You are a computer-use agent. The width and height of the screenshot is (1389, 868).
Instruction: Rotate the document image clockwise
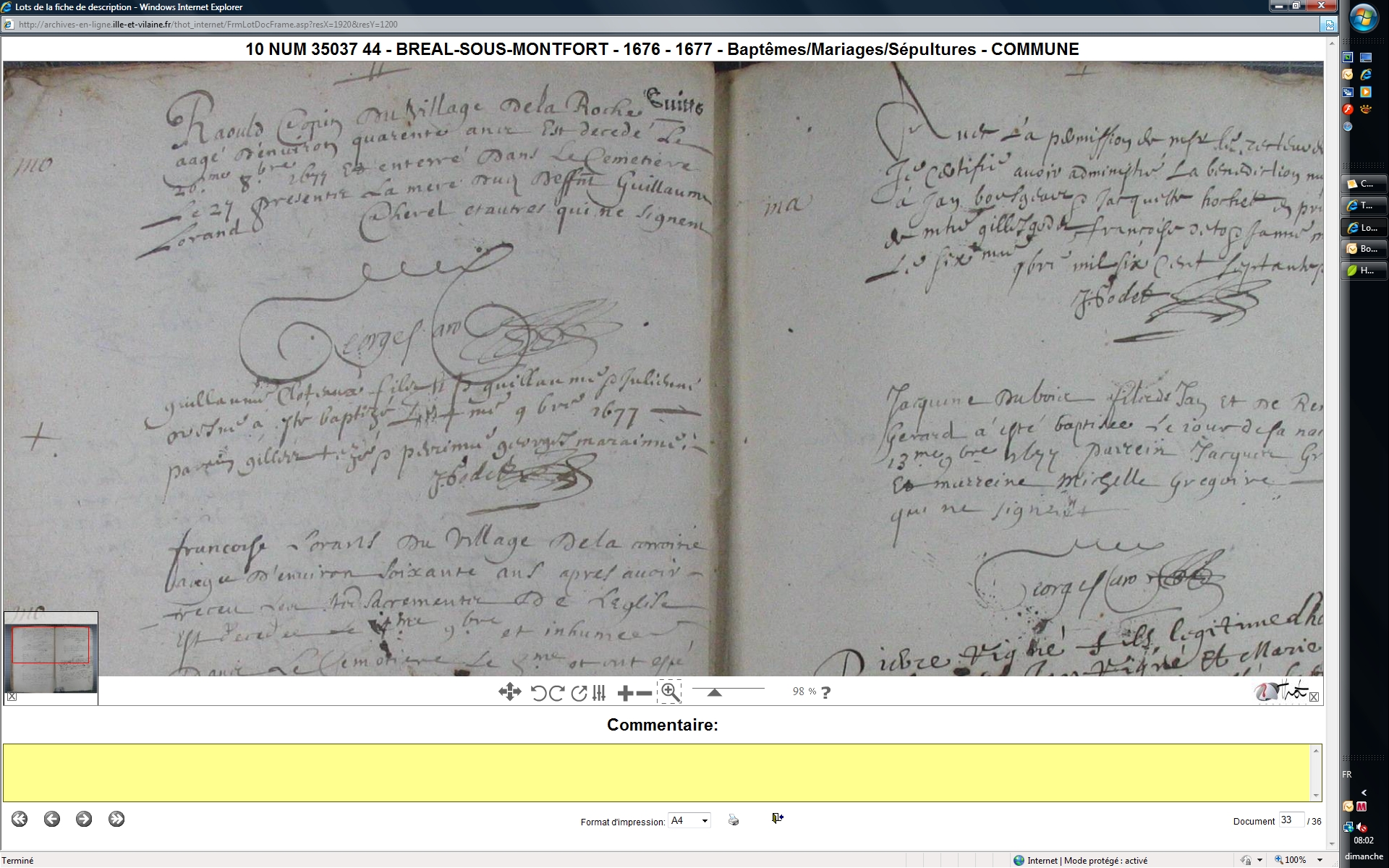pos(556,693)
